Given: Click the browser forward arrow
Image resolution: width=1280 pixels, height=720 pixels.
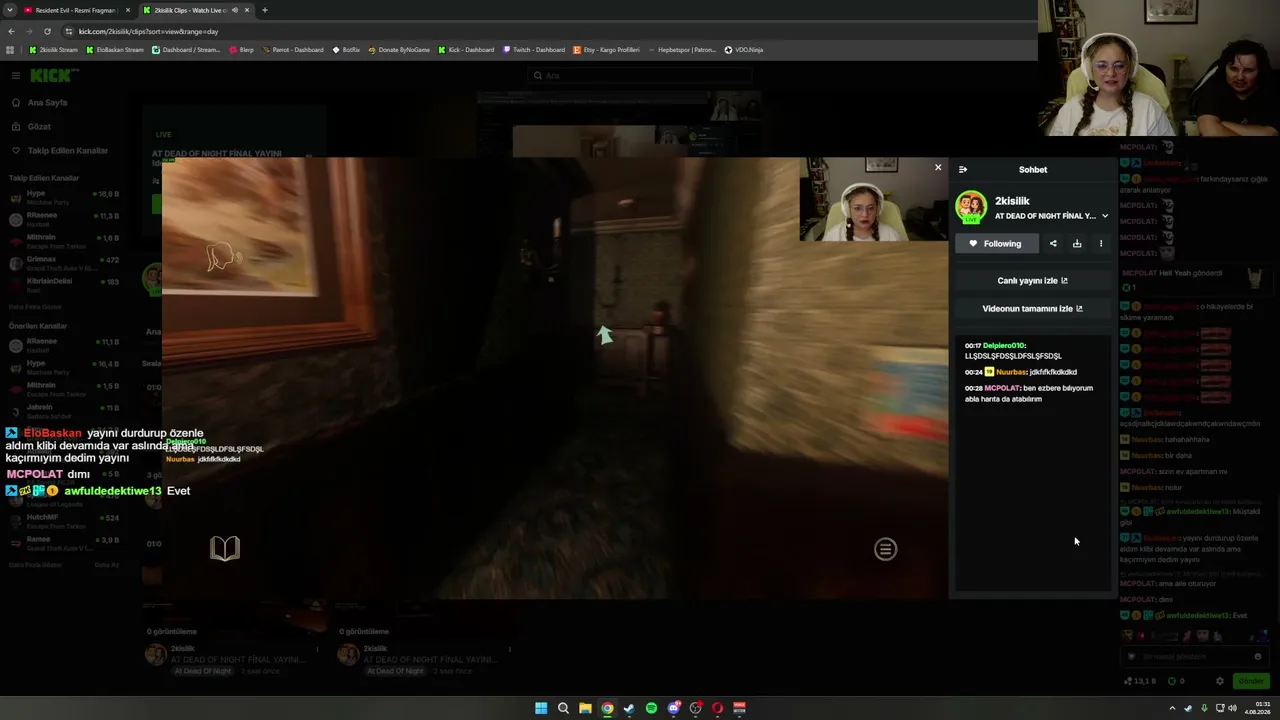Looking at the screenshot, I should 28,31.
